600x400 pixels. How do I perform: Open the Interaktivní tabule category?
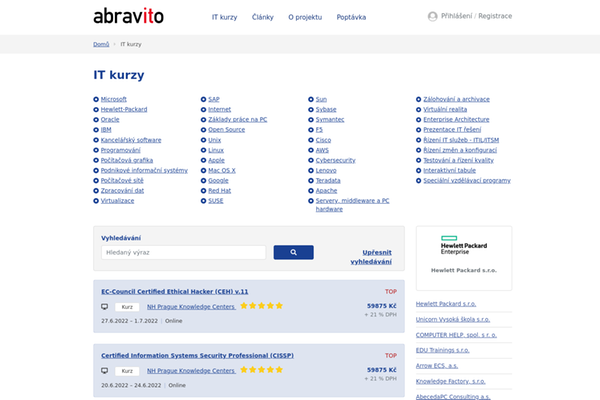click(450, 170)
